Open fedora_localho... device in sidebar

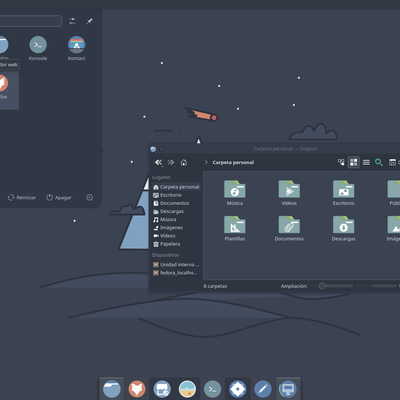click(176, 273)
